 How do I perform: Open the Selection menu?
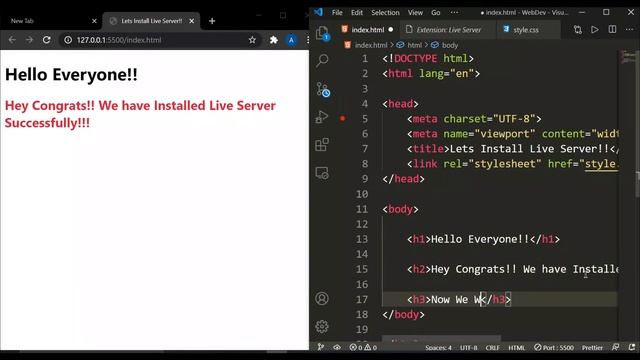click(385, 13)
